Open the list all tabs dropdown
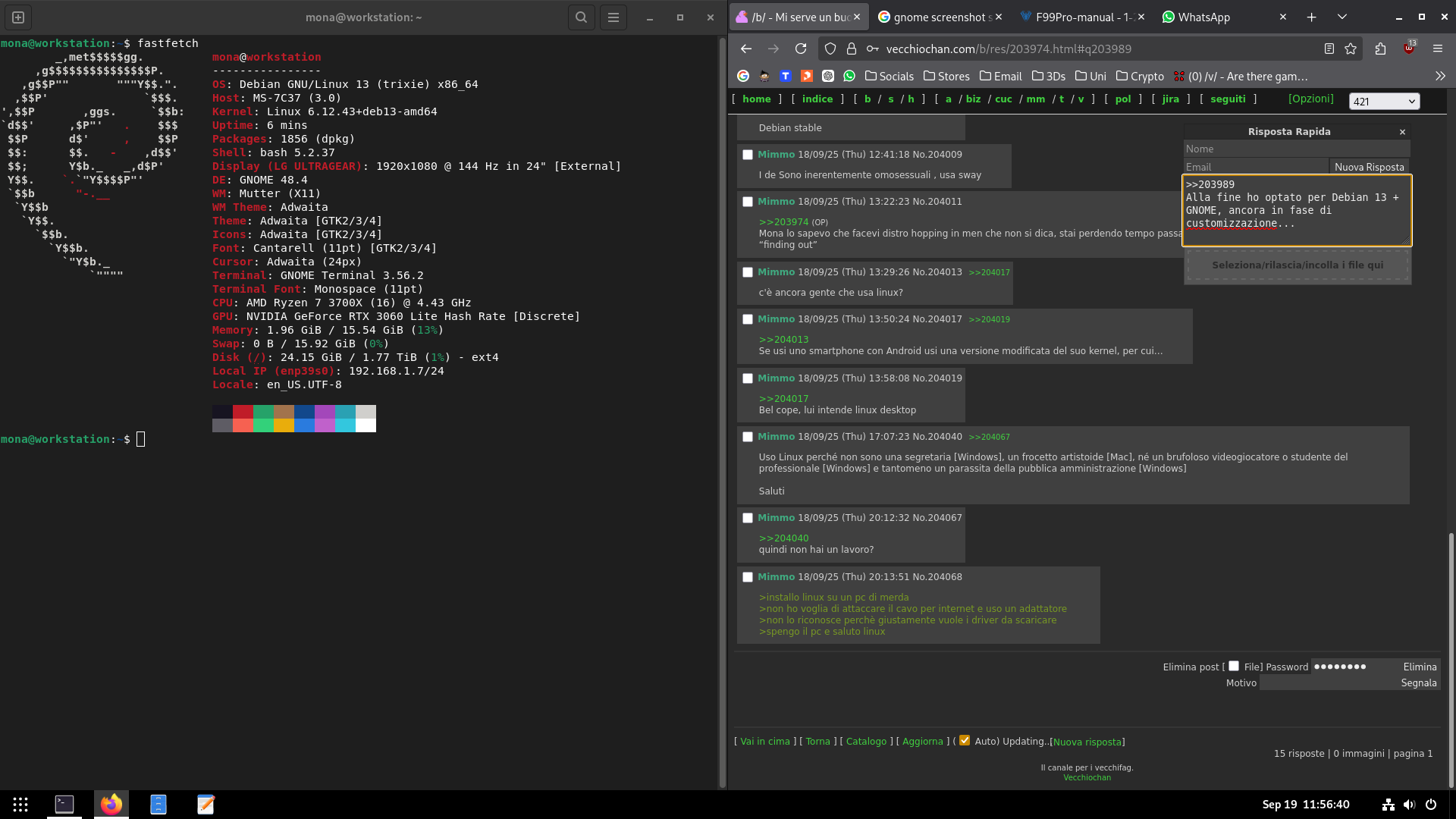This screenshot has width=1456, height=819. pos(1341,17)
